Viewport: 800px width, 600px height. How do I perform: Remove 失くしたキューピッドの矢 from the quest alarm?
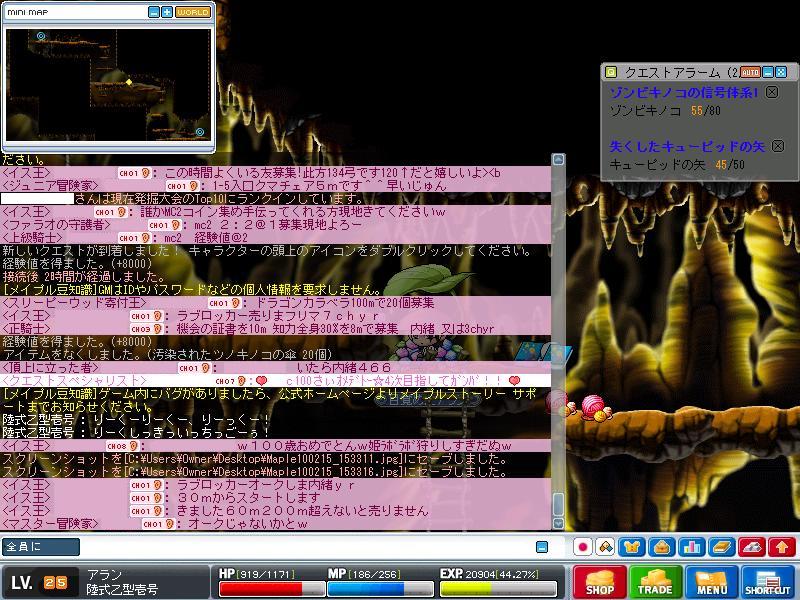tap(778, 146)
